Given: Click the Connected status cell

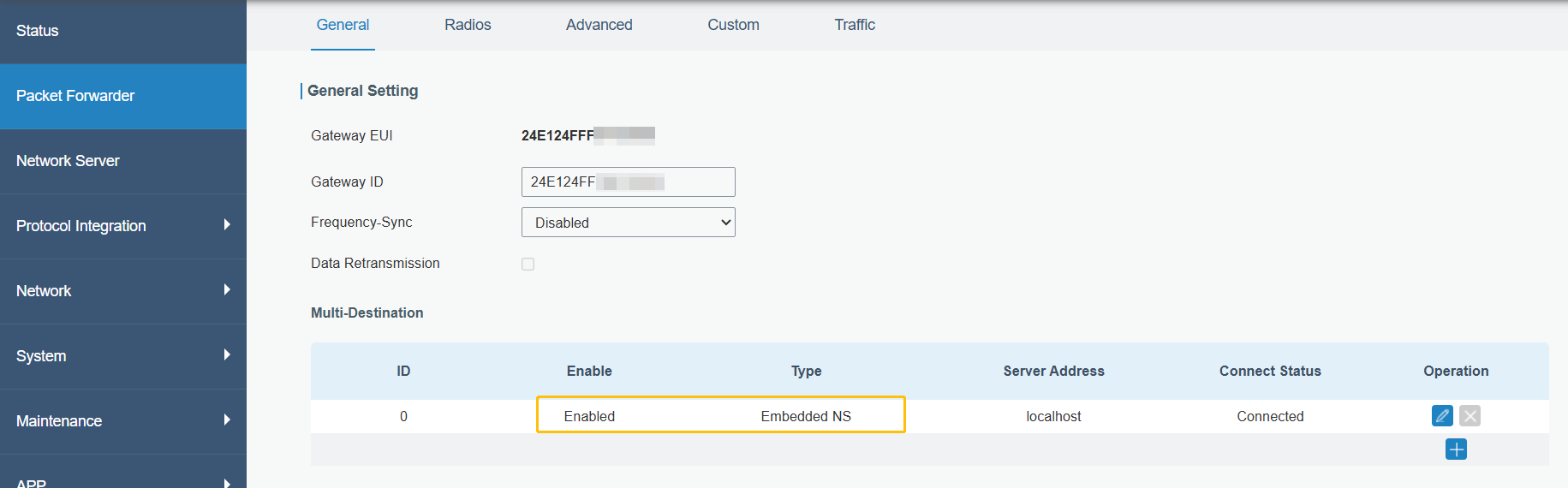Looking at the screenshot, I should coord(1270,416).
